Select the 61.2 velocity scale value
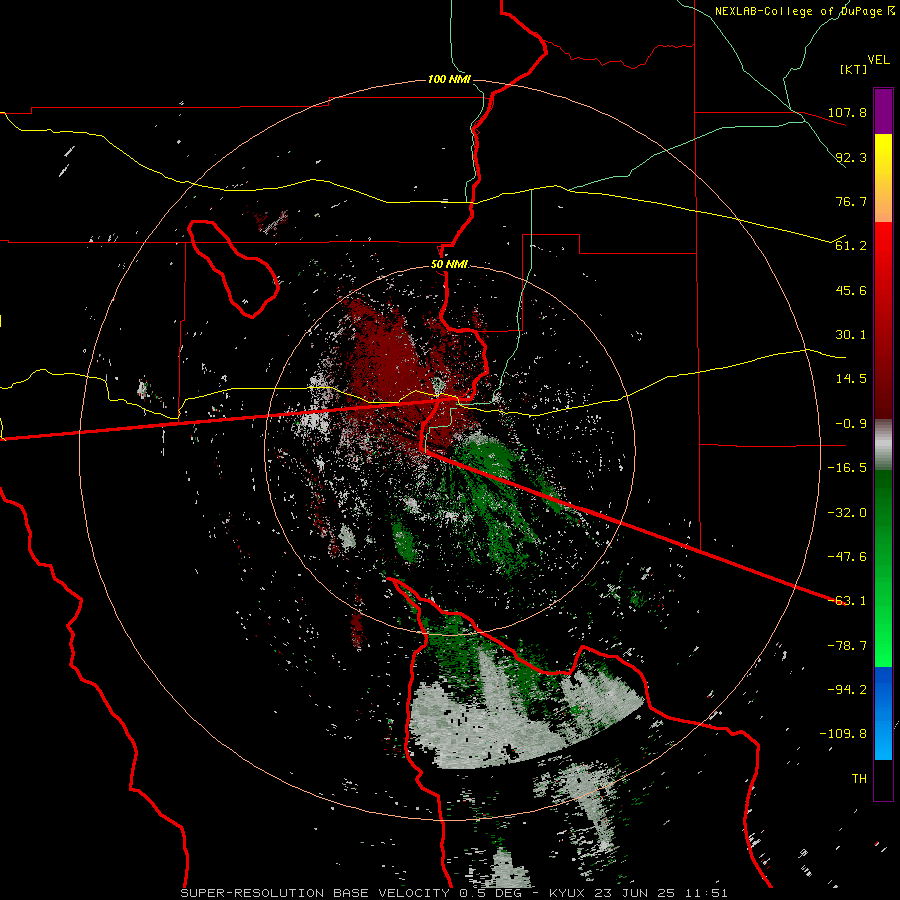900x900 pixels. point(851,246)
